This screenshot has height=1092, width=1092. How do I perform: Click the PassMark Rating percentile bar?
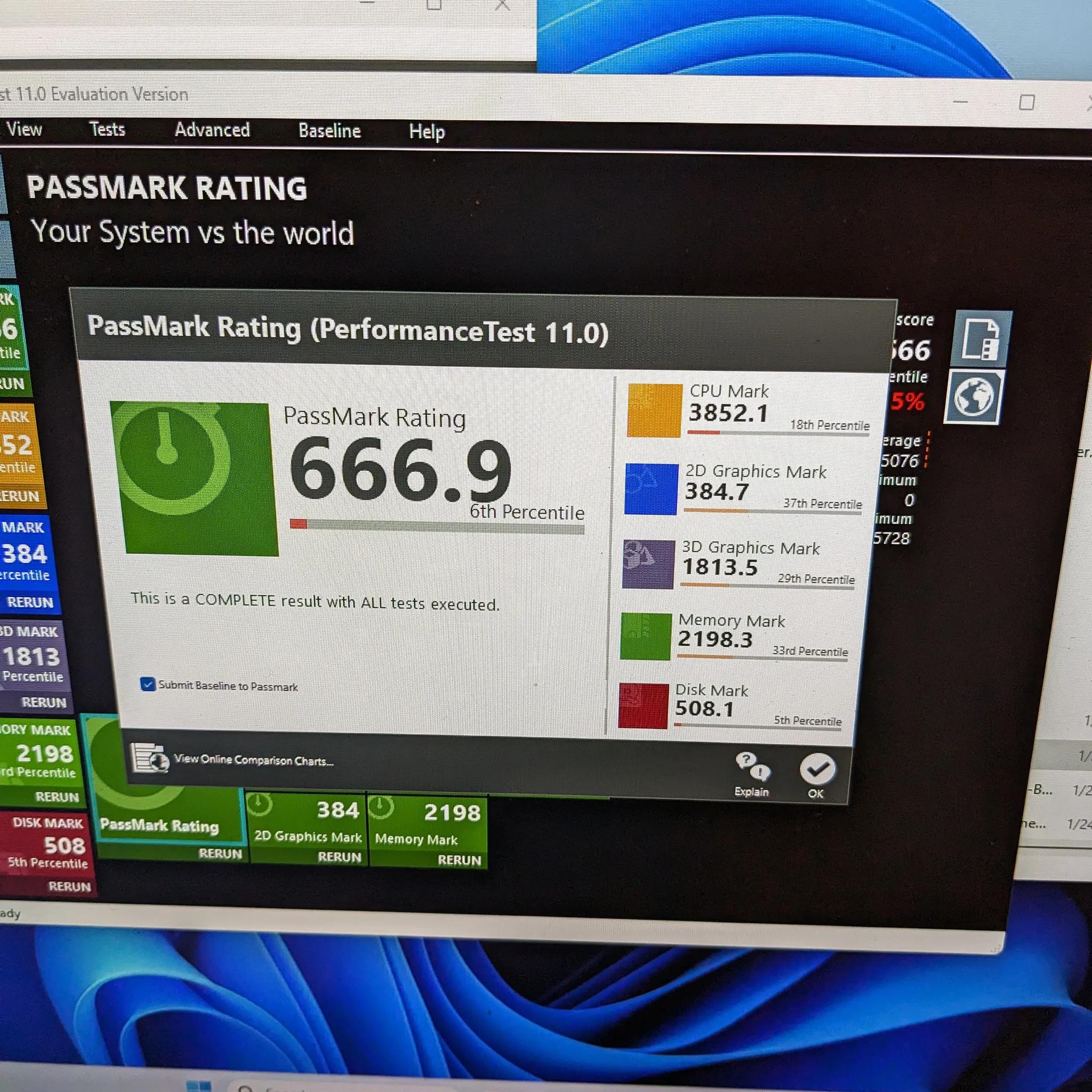(x=437, y=527)
